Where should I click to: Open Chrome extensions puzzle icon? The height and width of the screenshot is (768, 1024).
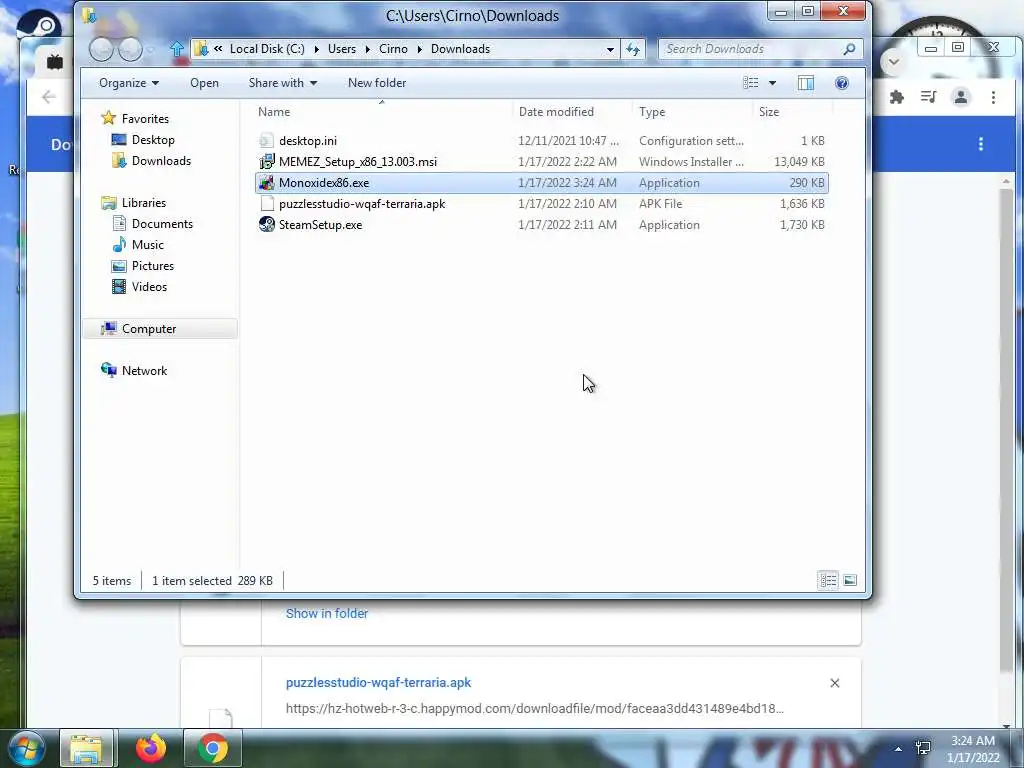pos(897,97)
